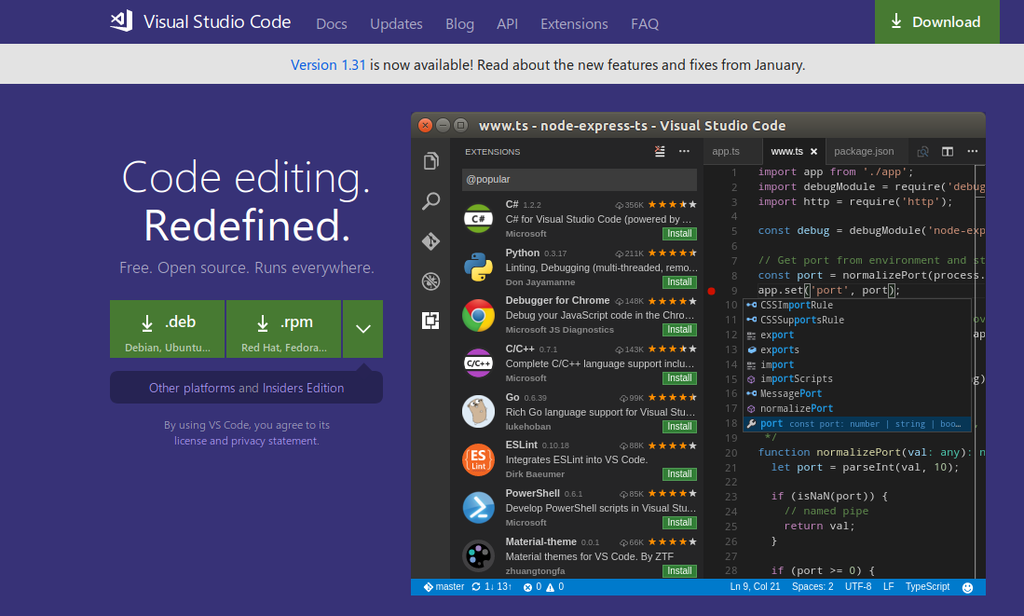This screenshot has height=616, width=1024.
Task: Click the Visual Studio Code logo icon
Action: point(121,21)
